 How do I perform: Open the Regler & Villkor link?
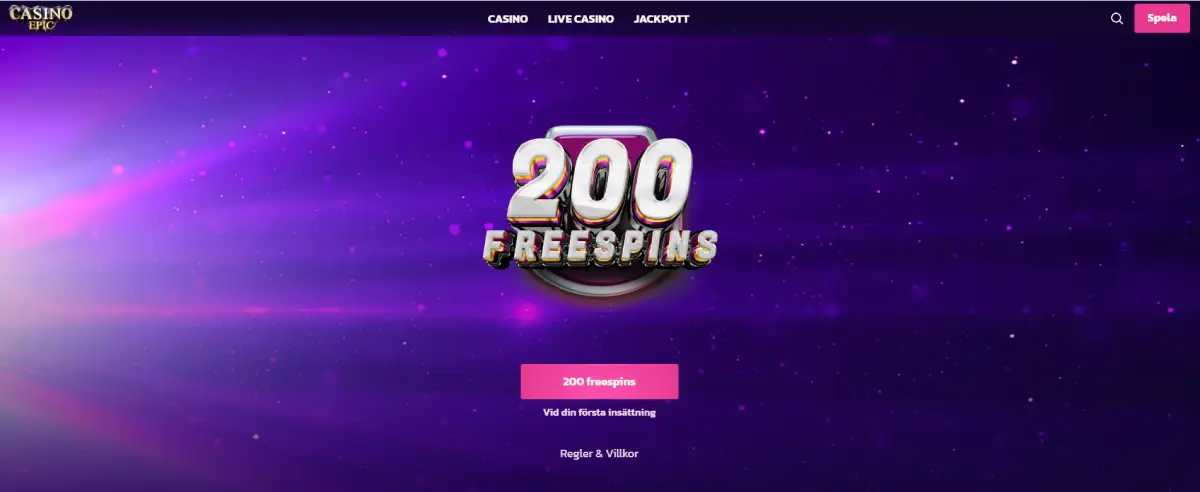click(599, 453)
